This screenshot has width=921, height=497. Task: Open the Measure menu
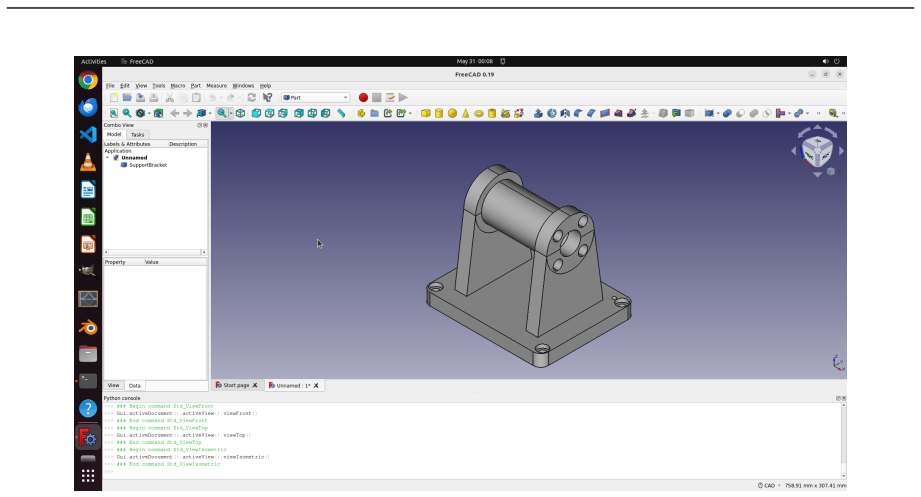(x=216, y=86)
